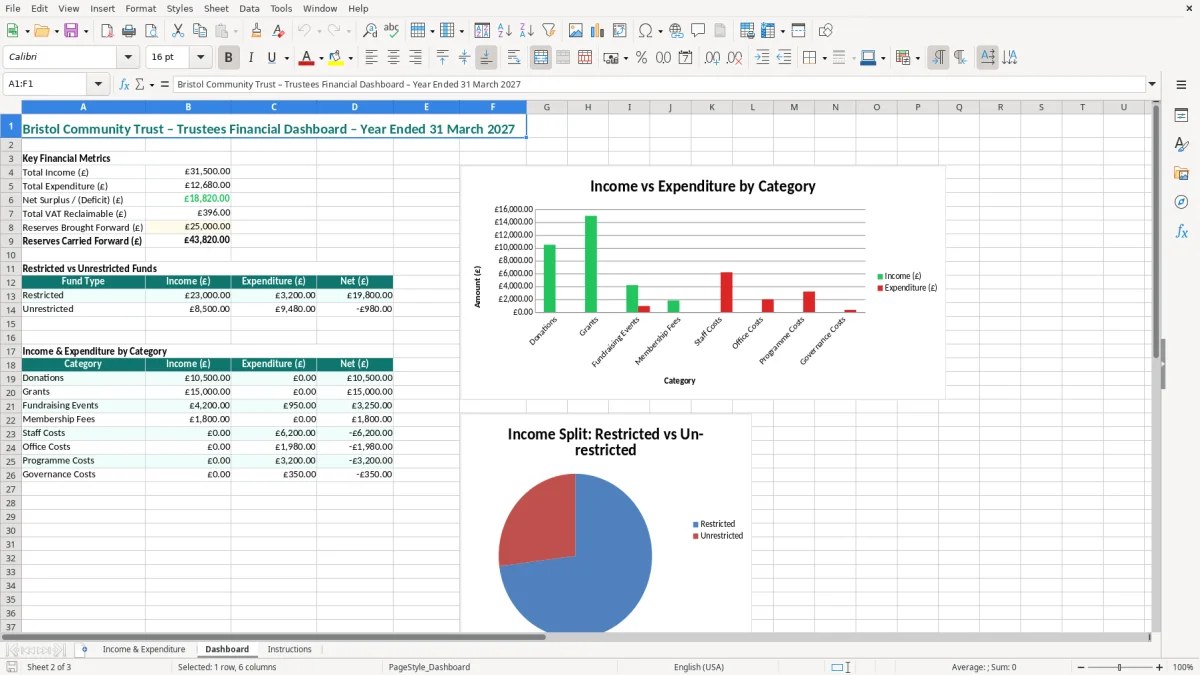This screenshot has height=675, width=1200.
Task: Apply the yellow Background Color swatch
Action: pos(336,58)
